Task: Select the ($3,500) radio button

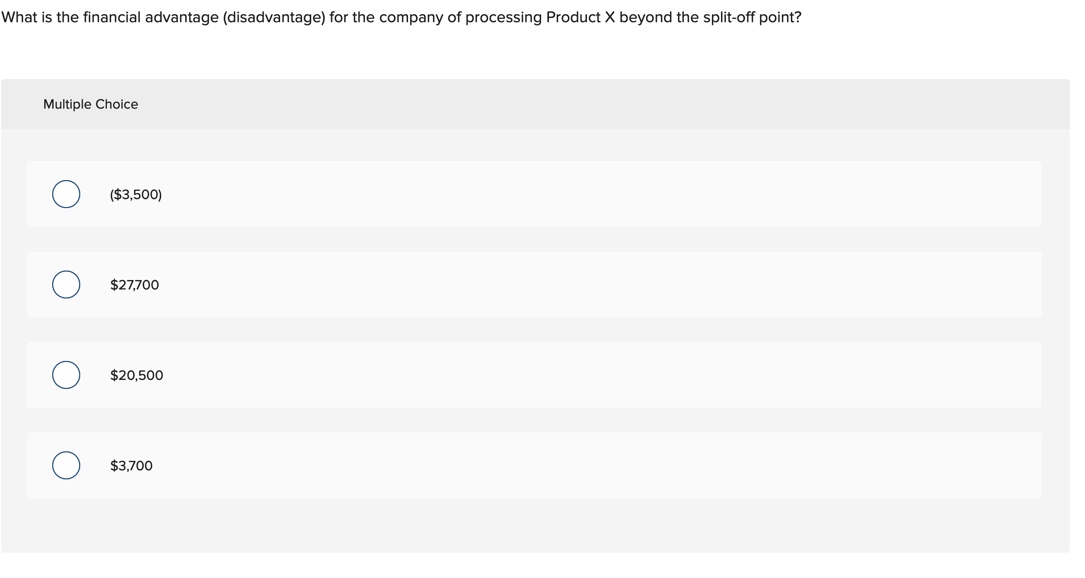Action: (x=66, y=194)
